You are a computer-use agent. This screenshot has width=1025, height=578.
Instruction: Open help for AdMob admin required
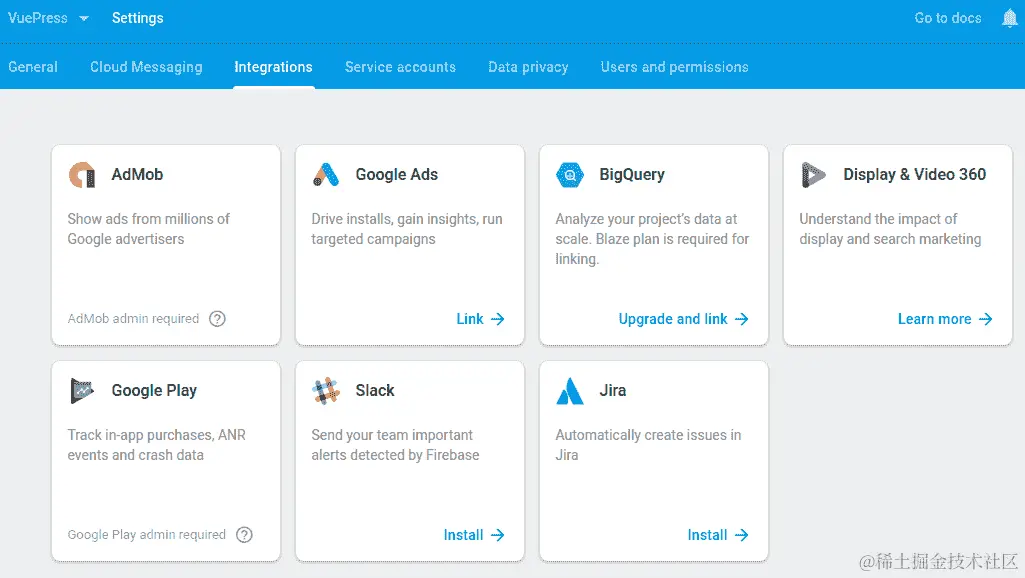[217, 319]
